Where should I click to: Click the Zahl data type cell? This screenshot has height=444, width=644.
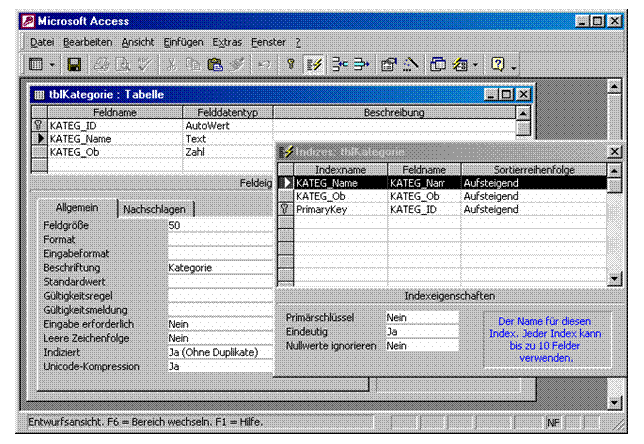(x=228, y=152)
